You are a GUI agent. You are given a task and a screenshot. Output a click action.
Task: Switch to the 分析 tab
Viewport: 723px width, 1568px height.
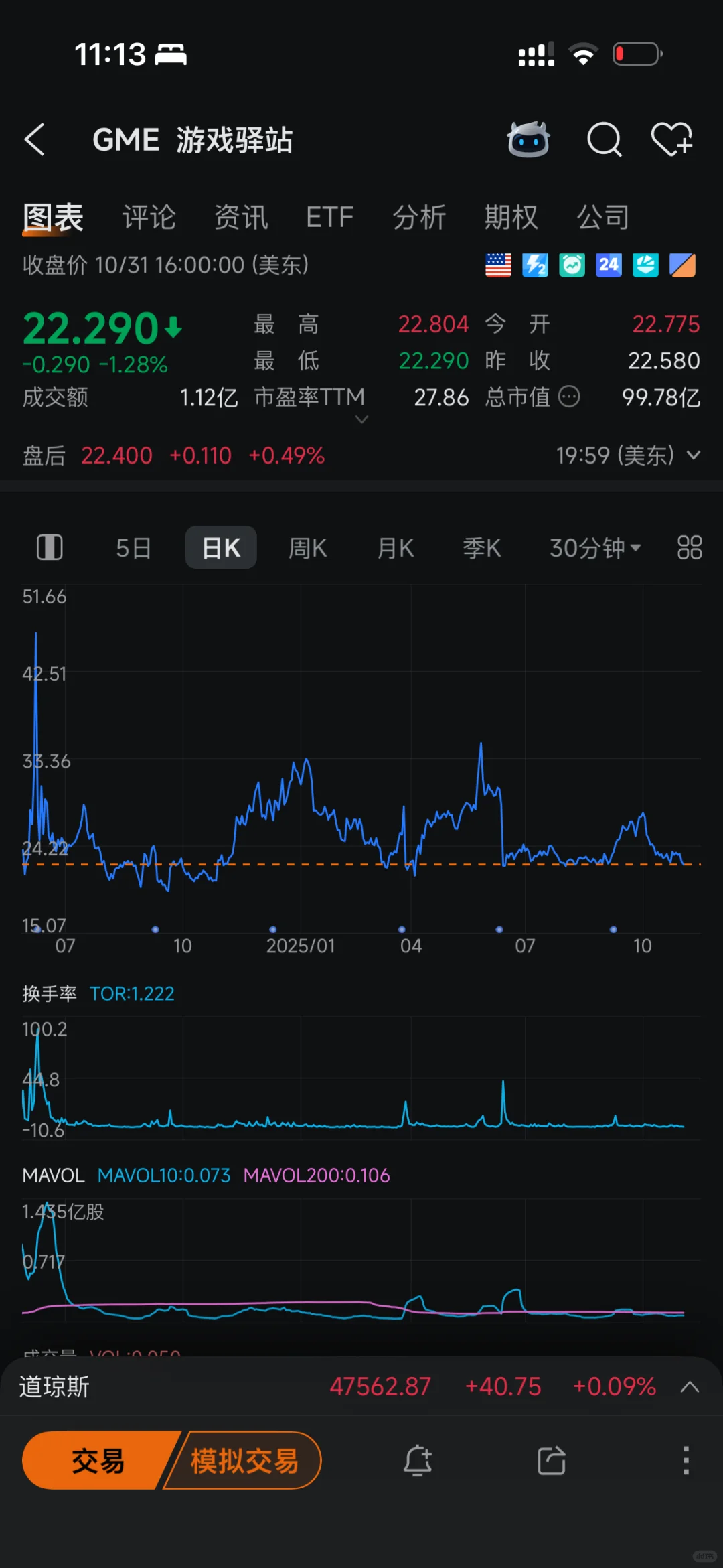coord(419,218)
